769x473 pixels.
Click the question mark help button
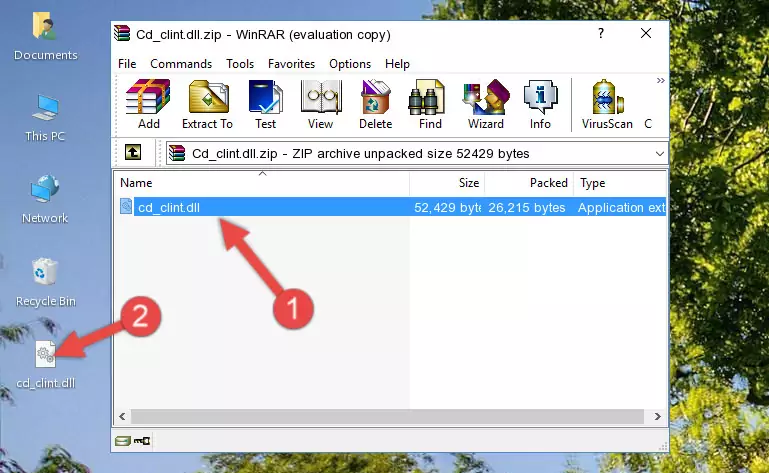pyautogui.click(x=601, y=33)
